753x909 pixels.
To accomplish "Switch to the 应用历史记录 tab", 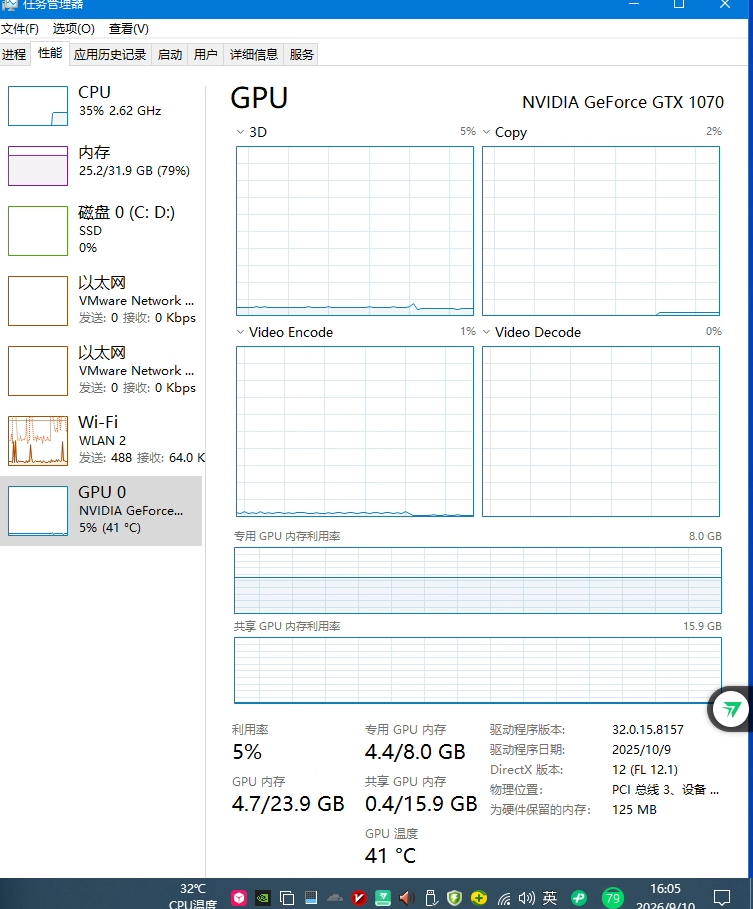I will [x=110, y=54].
